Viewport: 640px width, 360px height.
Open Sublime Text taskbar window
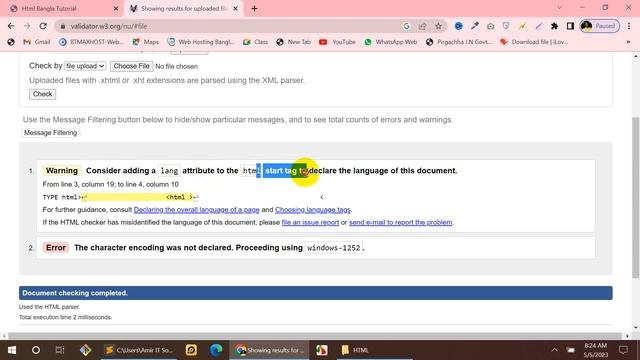click(139, 350)
